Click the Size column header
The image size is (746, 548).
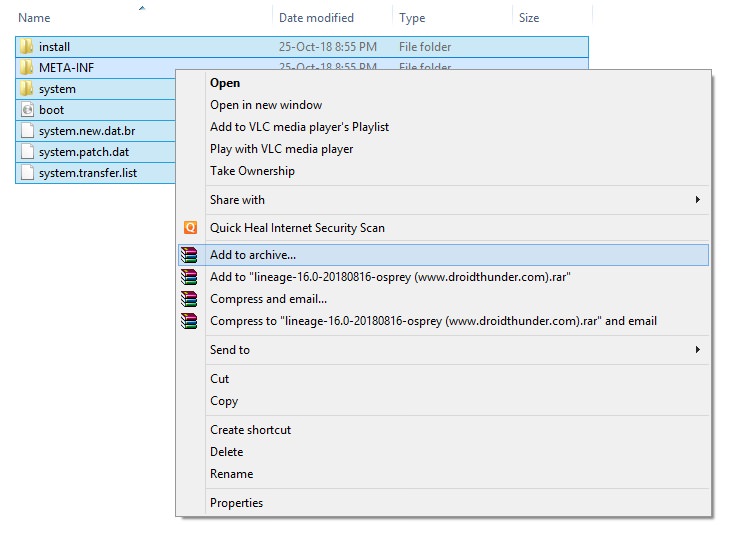[529, 18]
